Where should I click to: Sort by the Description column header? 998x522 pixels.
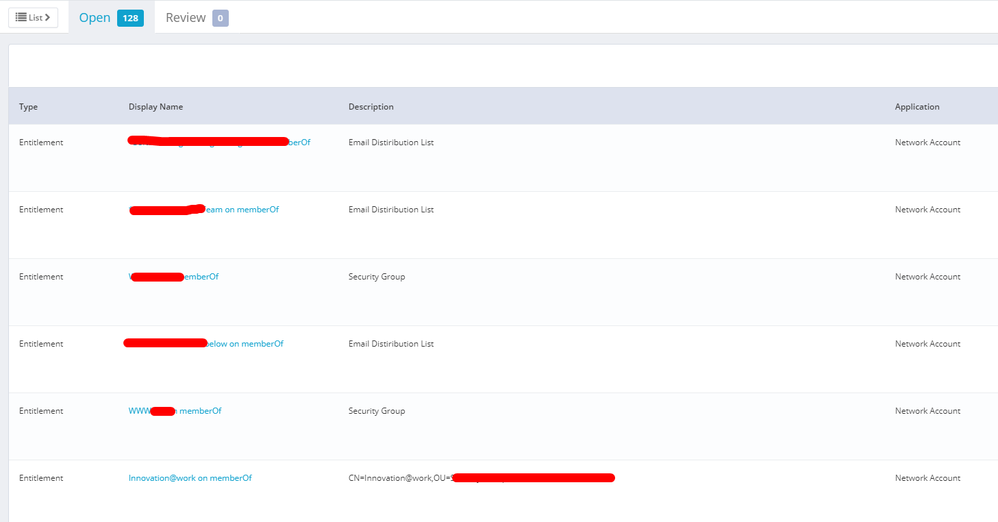[x=371, y=107]
